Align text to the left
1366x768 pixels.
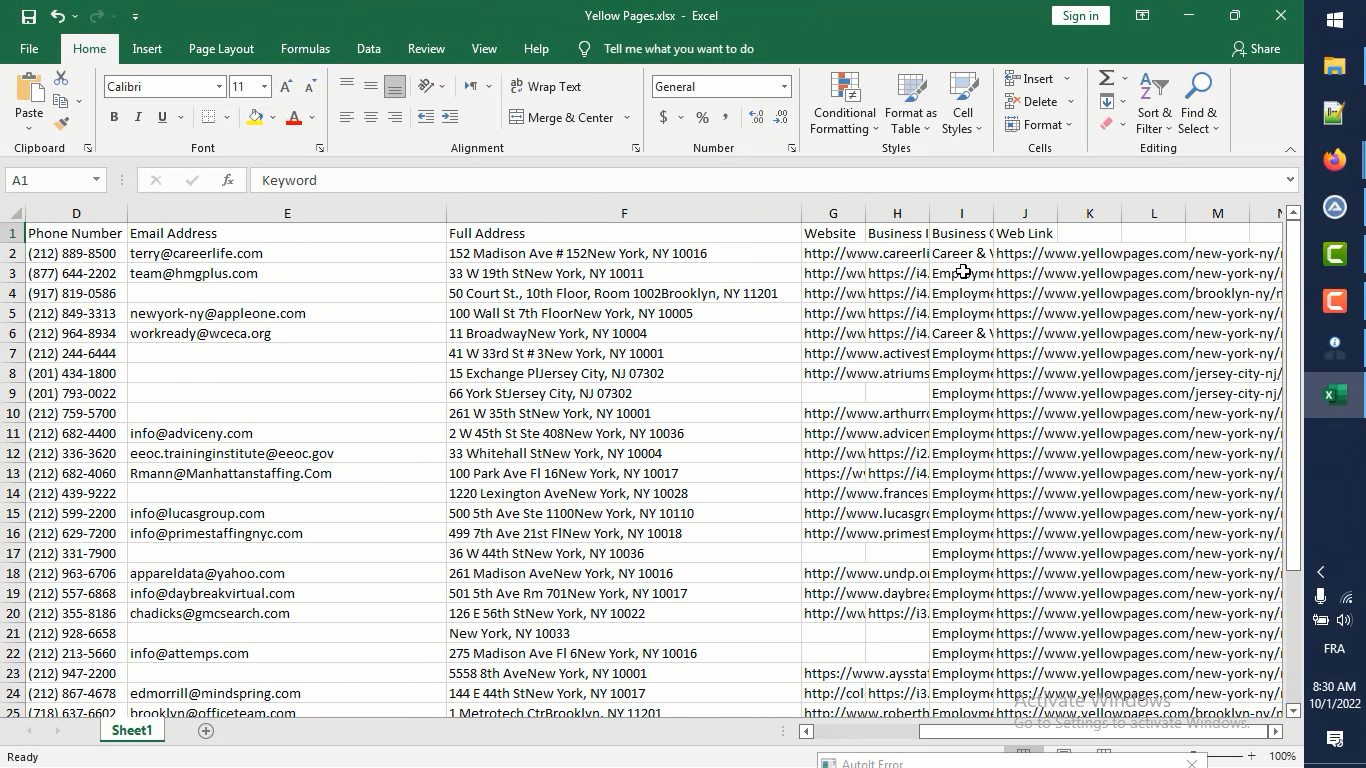click(x=347, y=117)
